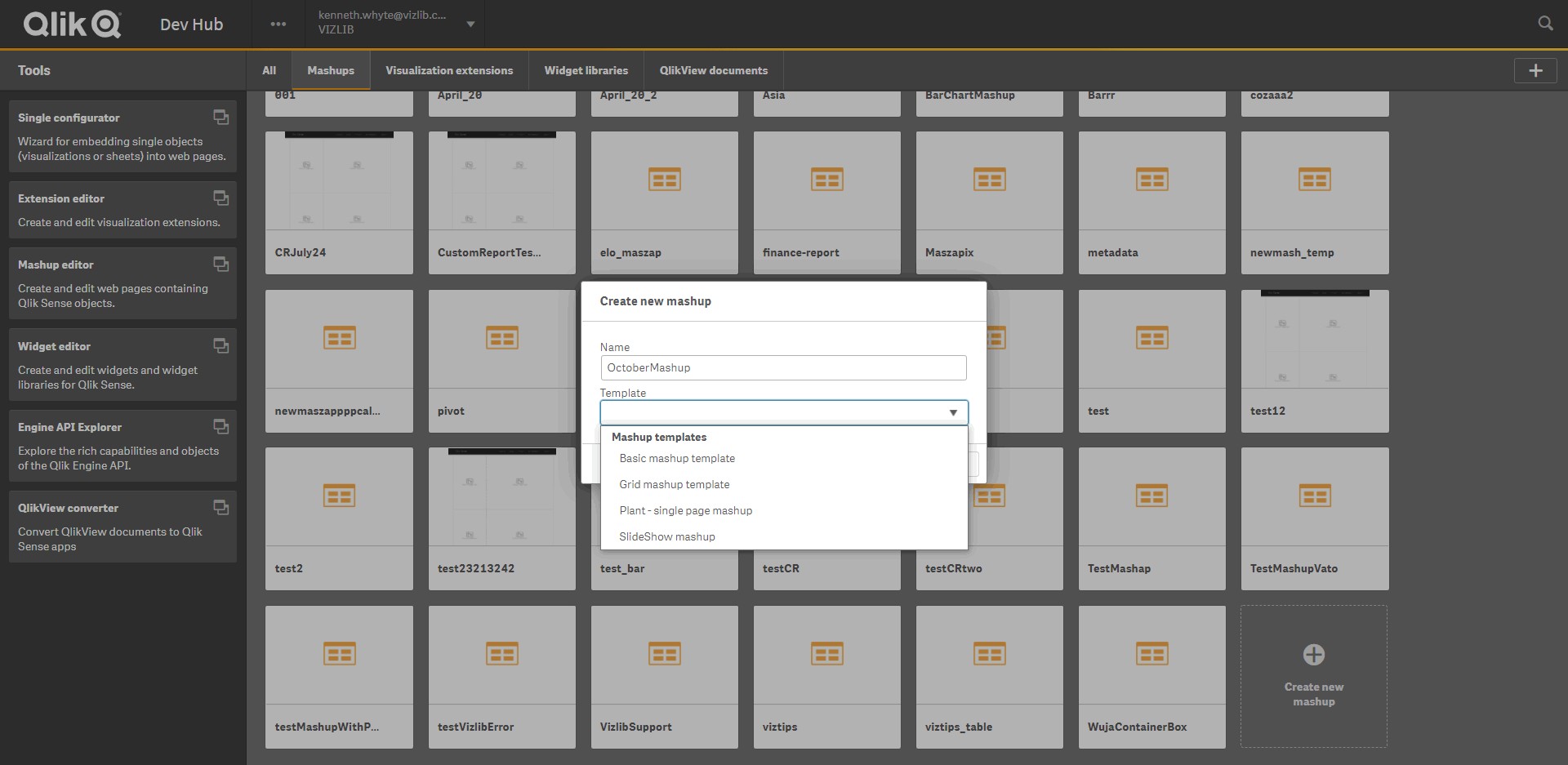This screenshot has height=765, width=1568.
Task: Click the testCRtwo mashup label
Action: point(953,569)
